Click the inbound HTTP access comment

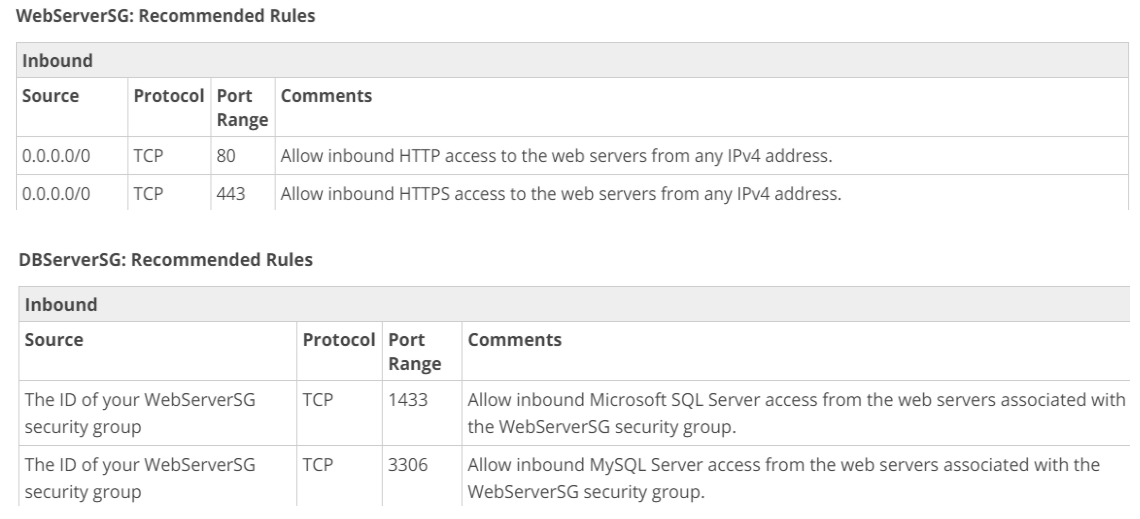(x=556, y=156)
